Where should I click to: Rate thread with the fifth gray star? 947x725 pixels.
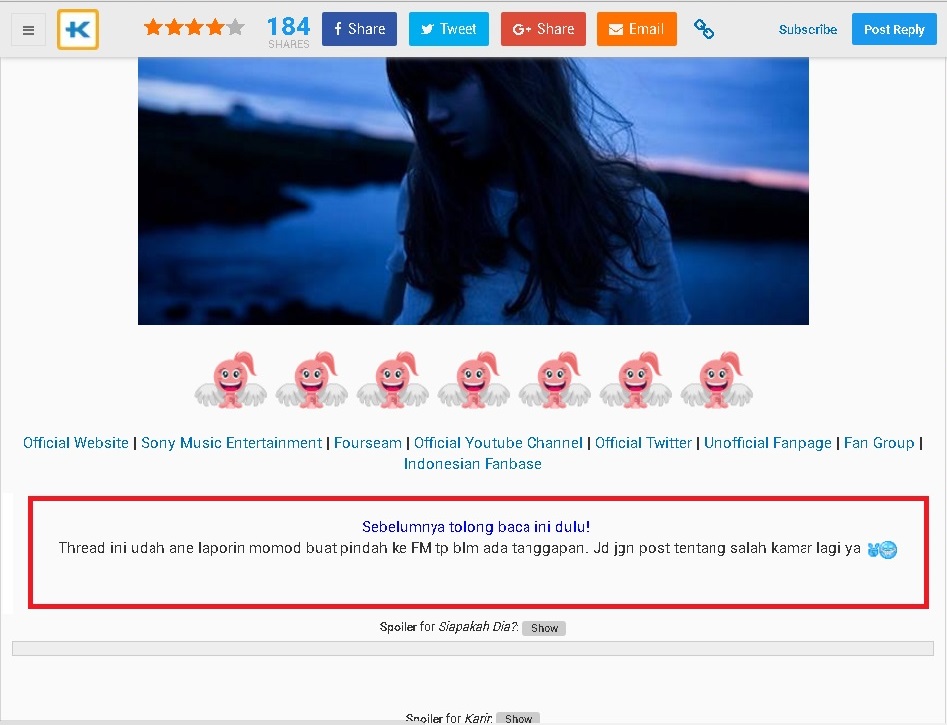click(236, 27)
